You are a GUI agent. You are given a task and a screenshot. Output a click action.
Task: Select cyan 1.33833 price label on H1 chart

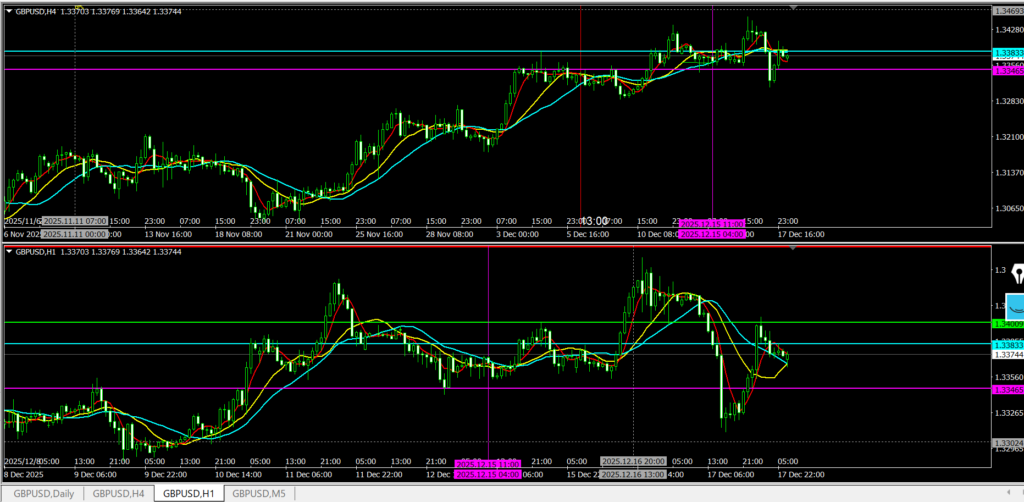click(1007, 344)
